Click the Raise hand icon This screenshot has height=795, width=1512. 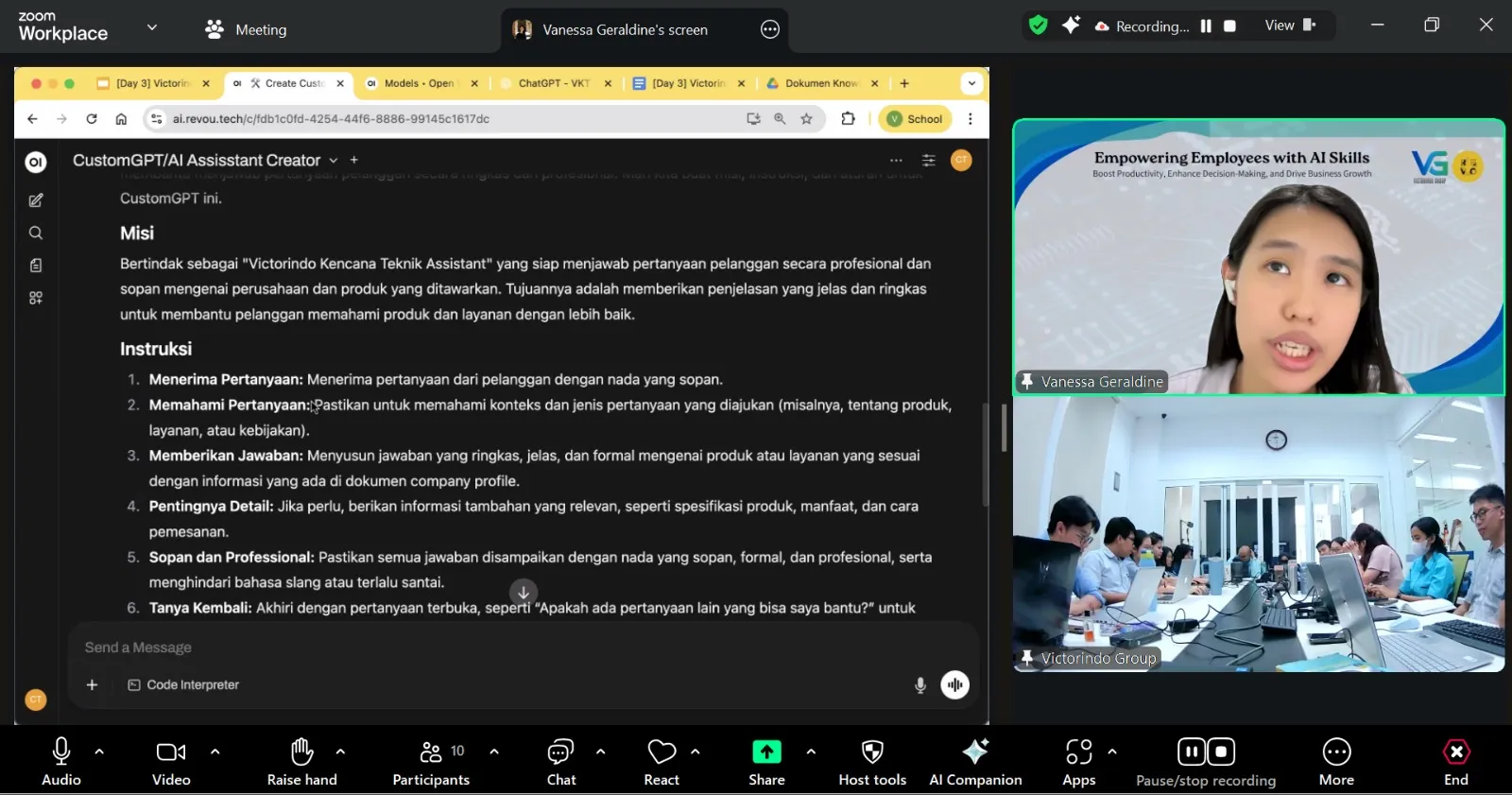click(302, 752)
